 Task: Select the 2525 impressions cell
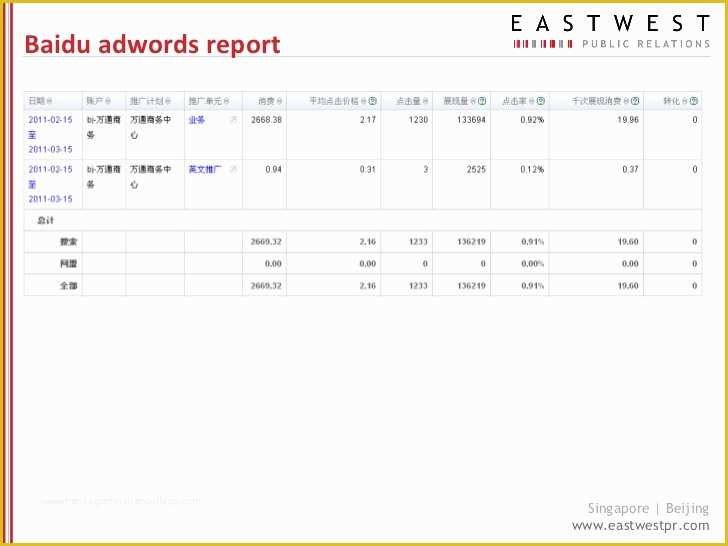pos(476,169)
